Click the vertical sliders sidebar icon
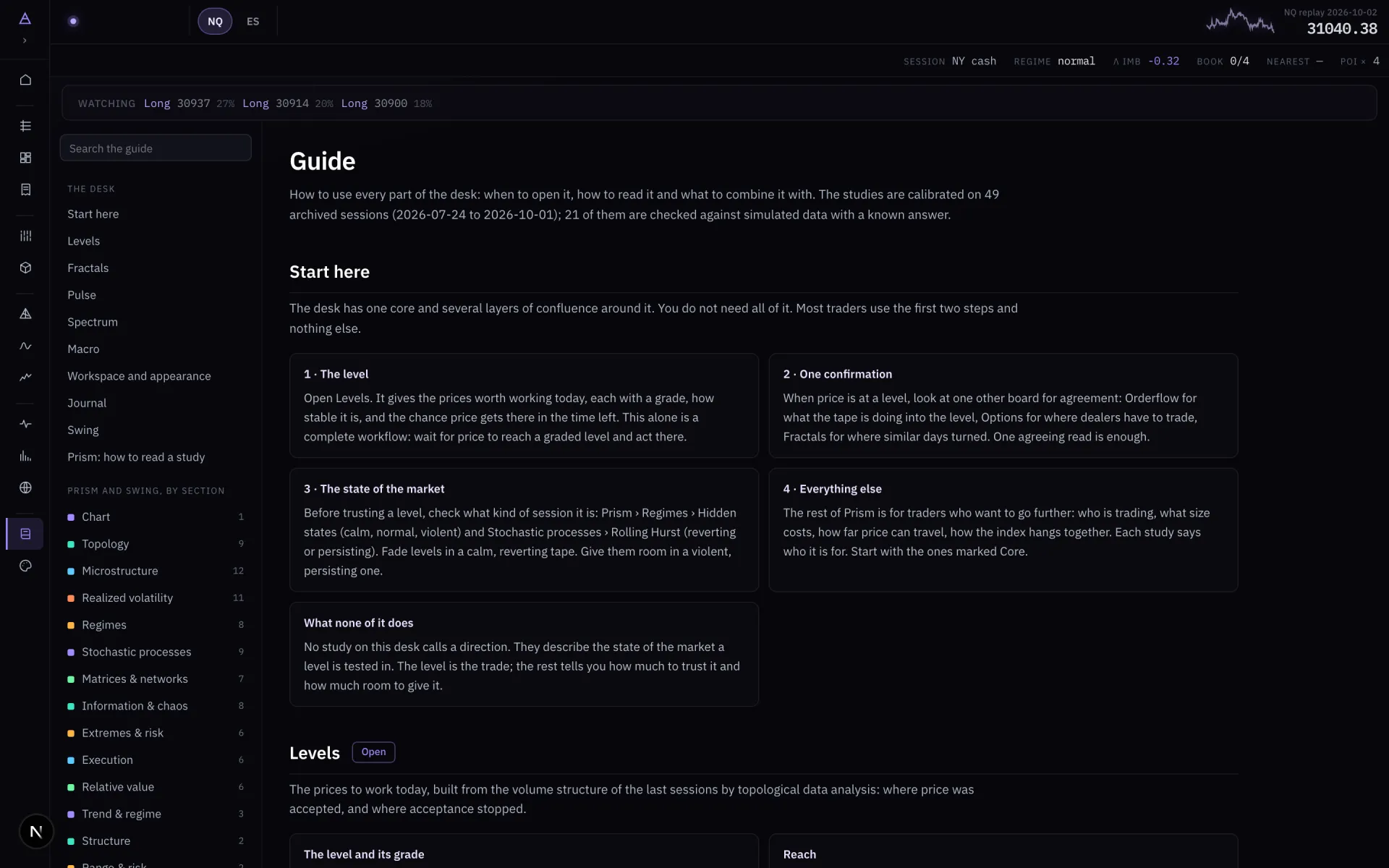The width and height of the screenshot is (1389, 868). click(25, 236)
